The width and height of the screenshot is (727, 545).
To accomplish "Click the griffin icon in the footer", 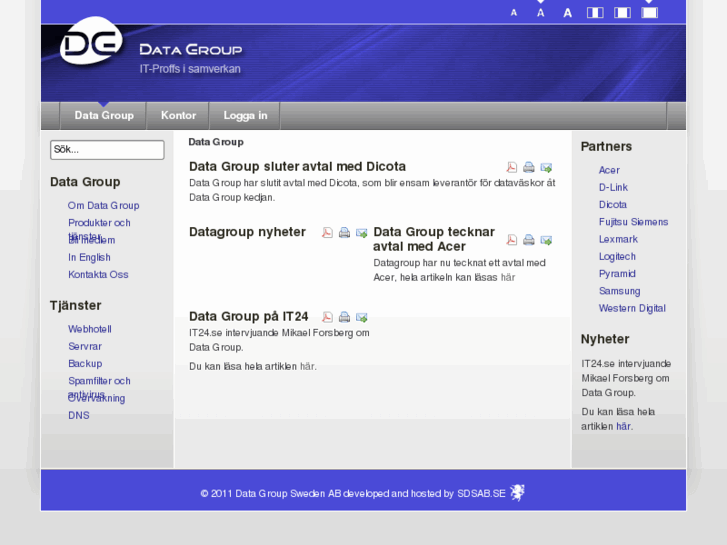I will (x=517, y=492).
